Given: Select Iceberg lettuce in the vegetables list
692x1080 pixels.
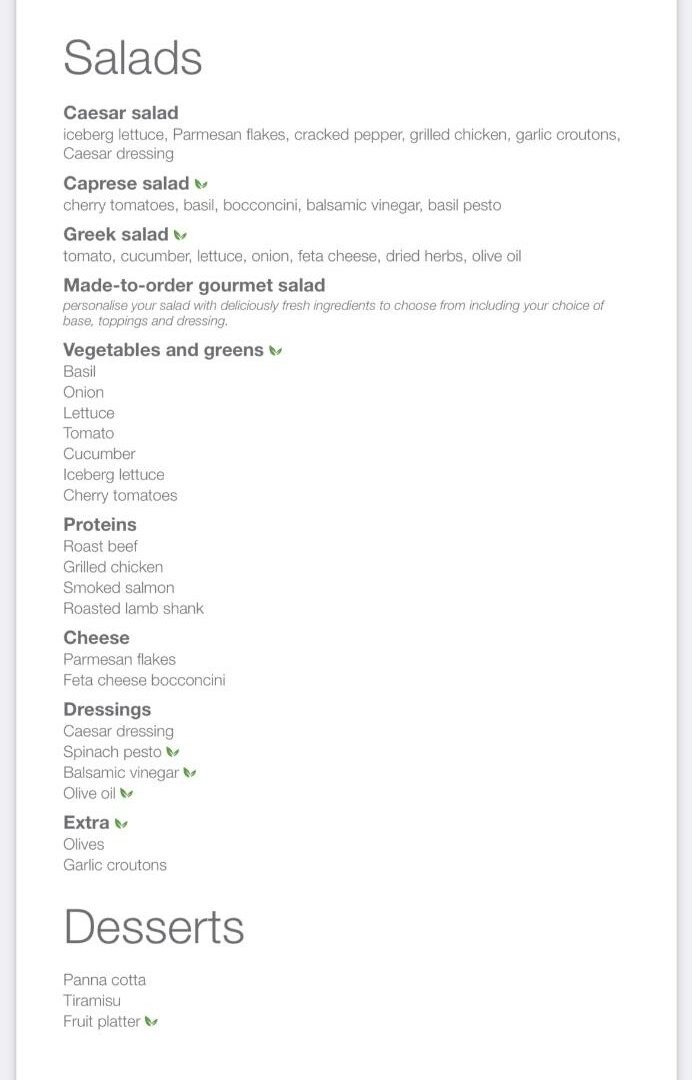Looking at the screenshot, I should pyautogui.click(x=113, y=475).
